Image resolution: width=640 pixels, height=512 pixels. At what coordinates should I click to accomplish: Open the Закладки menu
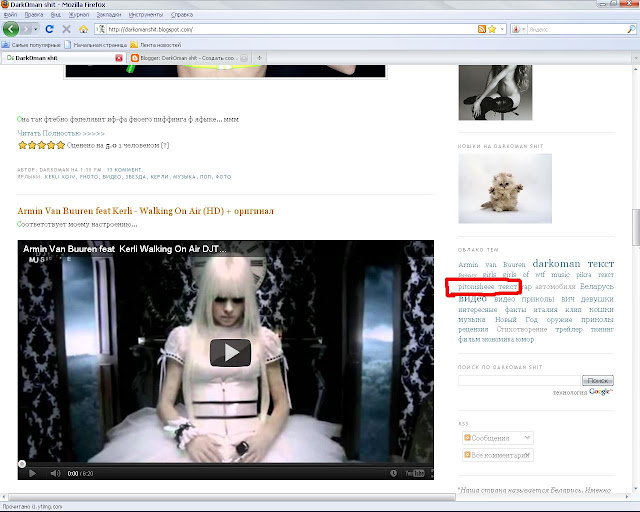click(109, 15)
